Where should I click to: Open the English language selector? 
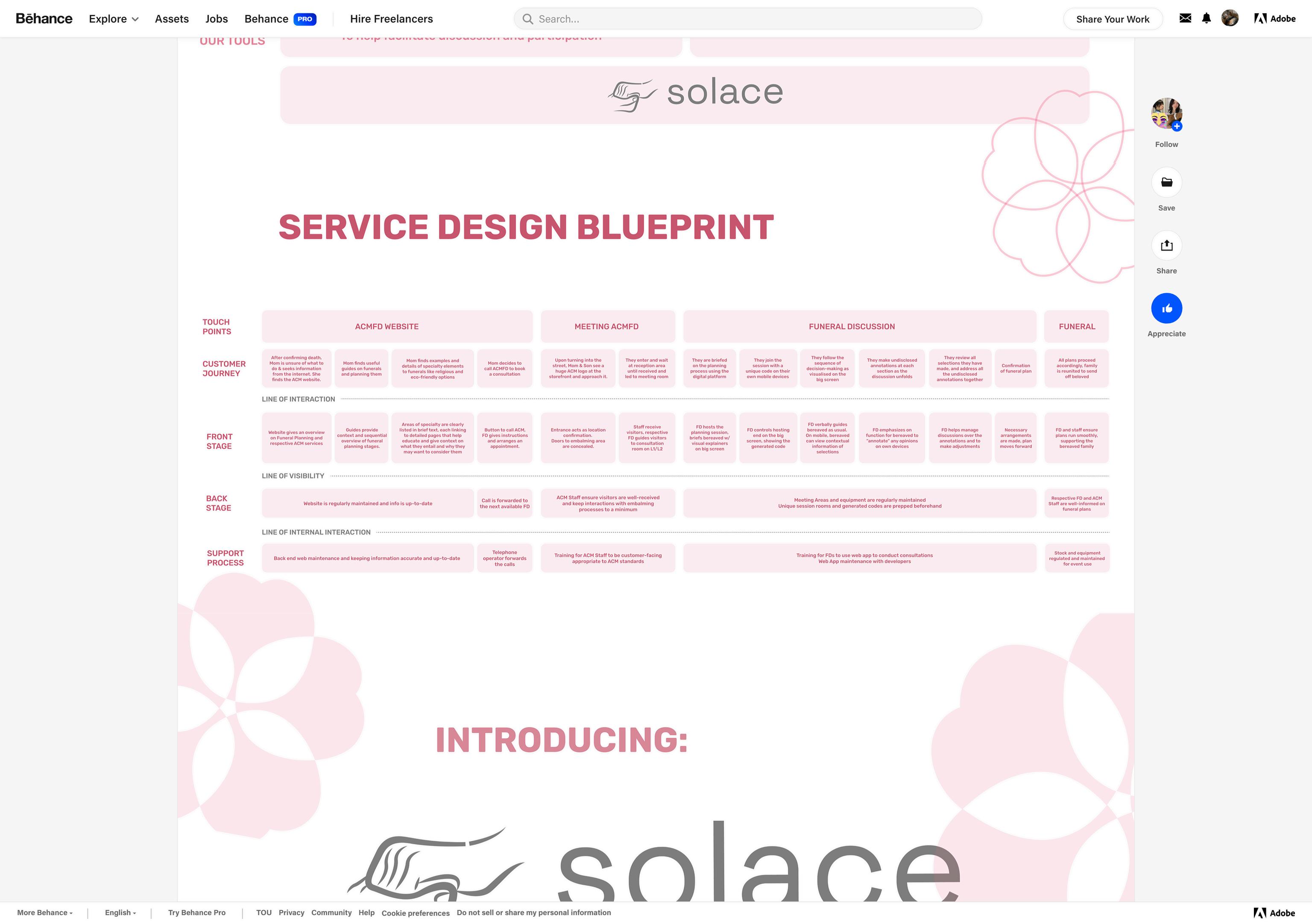click(120, 912)
